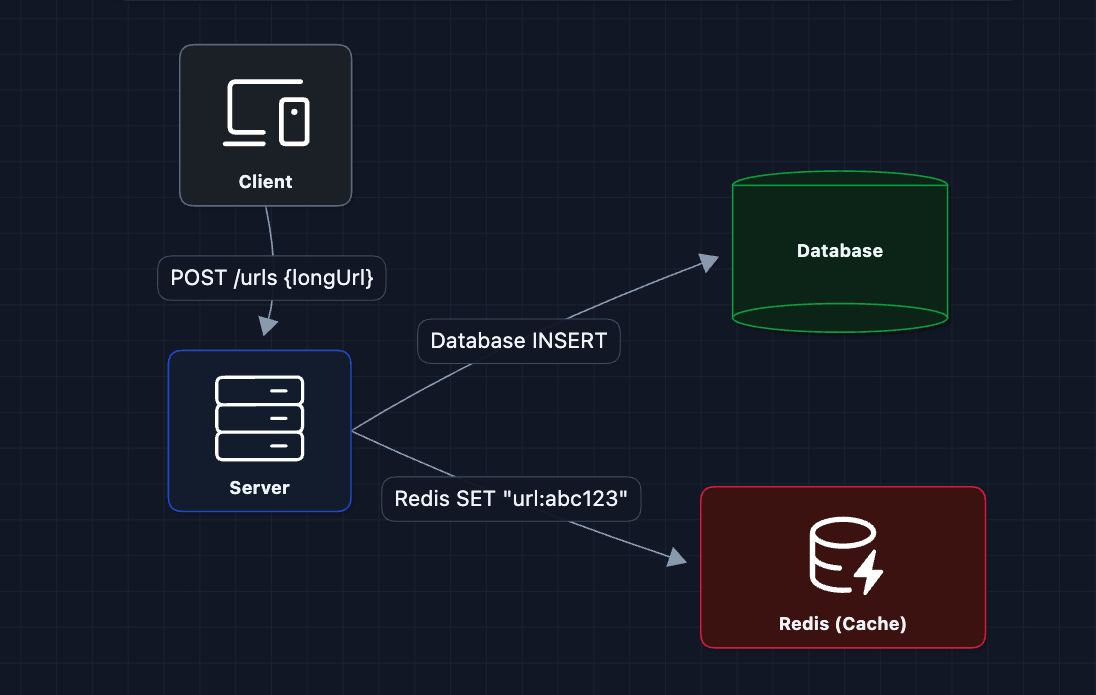The height and width of the screenshot is (695, 1096).
Task: Click the arrowhead pointing into Server node
Action: click(266, 326)
